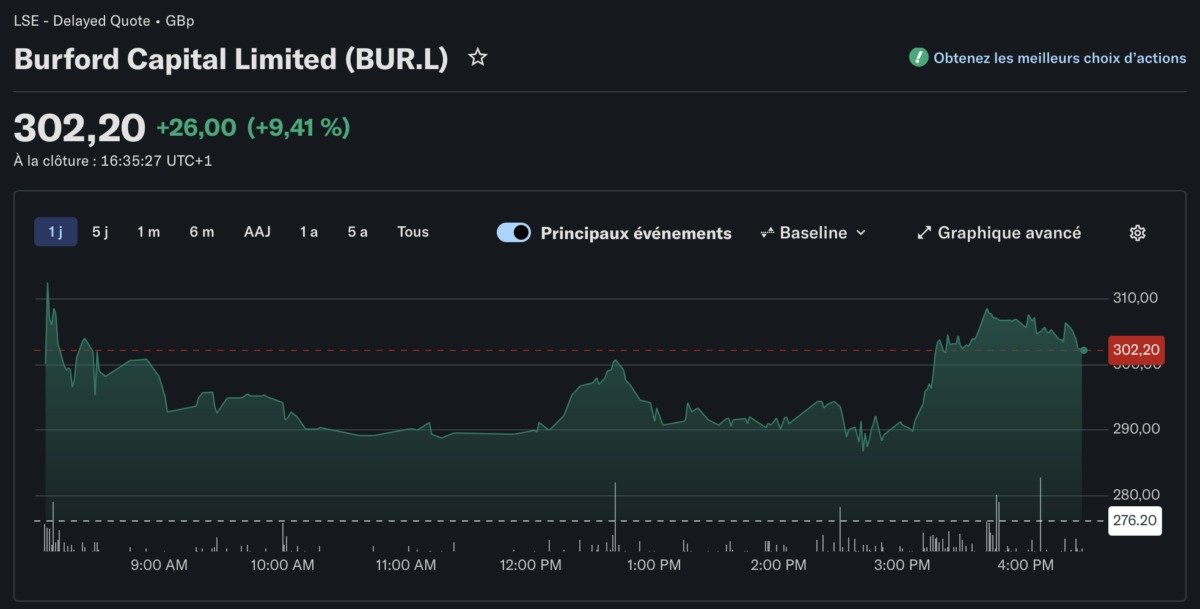The height and width of the screenshot is (609, 1200).
Task: Click the 290,00 price axis label
Action: (x=1136, y=428)
